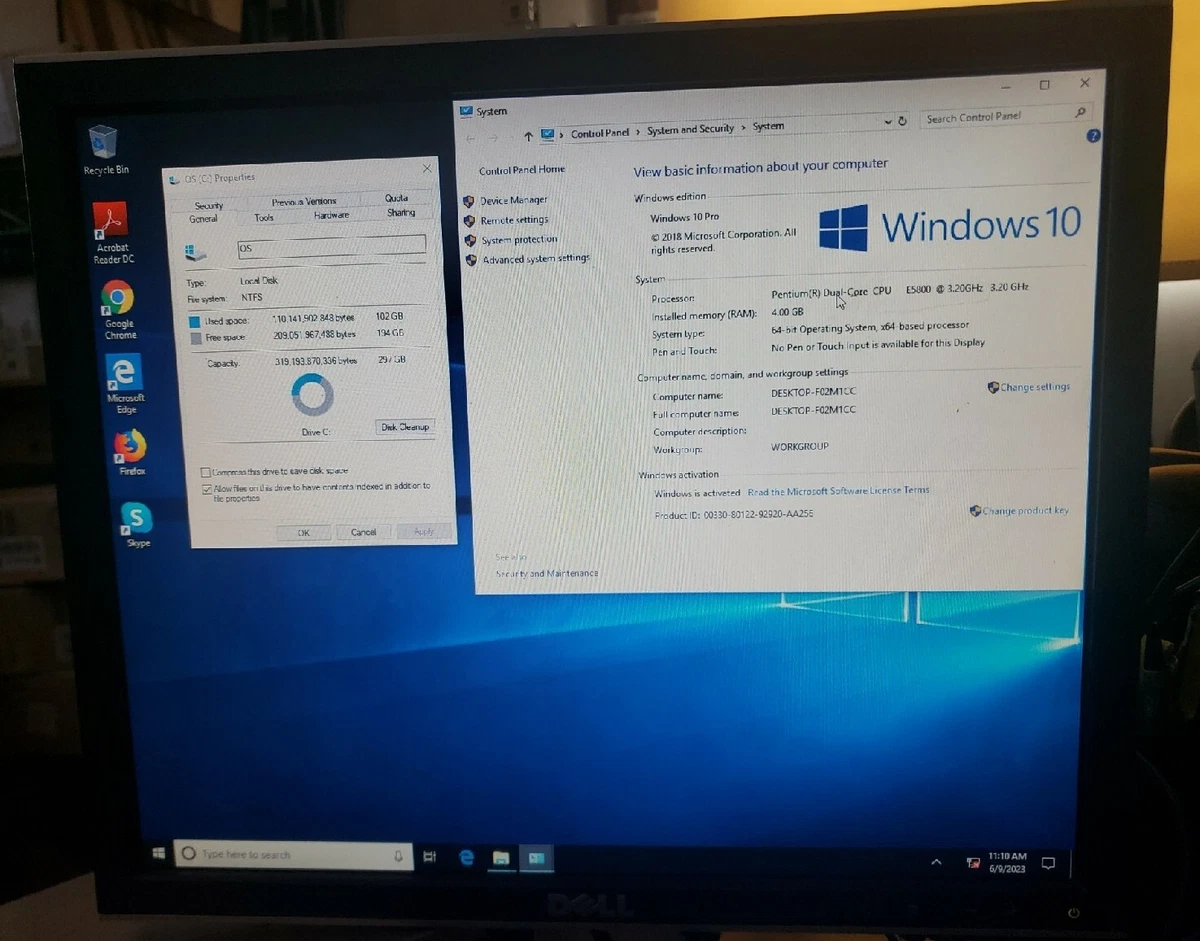Click the System control panel taskbar button
Screen dimensions: 1200x941
[x=537, y=858]
